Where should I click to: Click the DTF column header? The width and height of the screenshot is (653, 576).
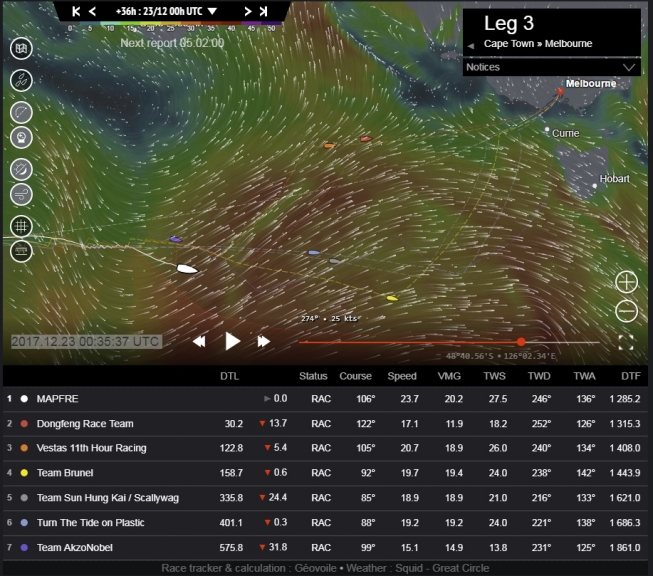click(x=631, y=376)
